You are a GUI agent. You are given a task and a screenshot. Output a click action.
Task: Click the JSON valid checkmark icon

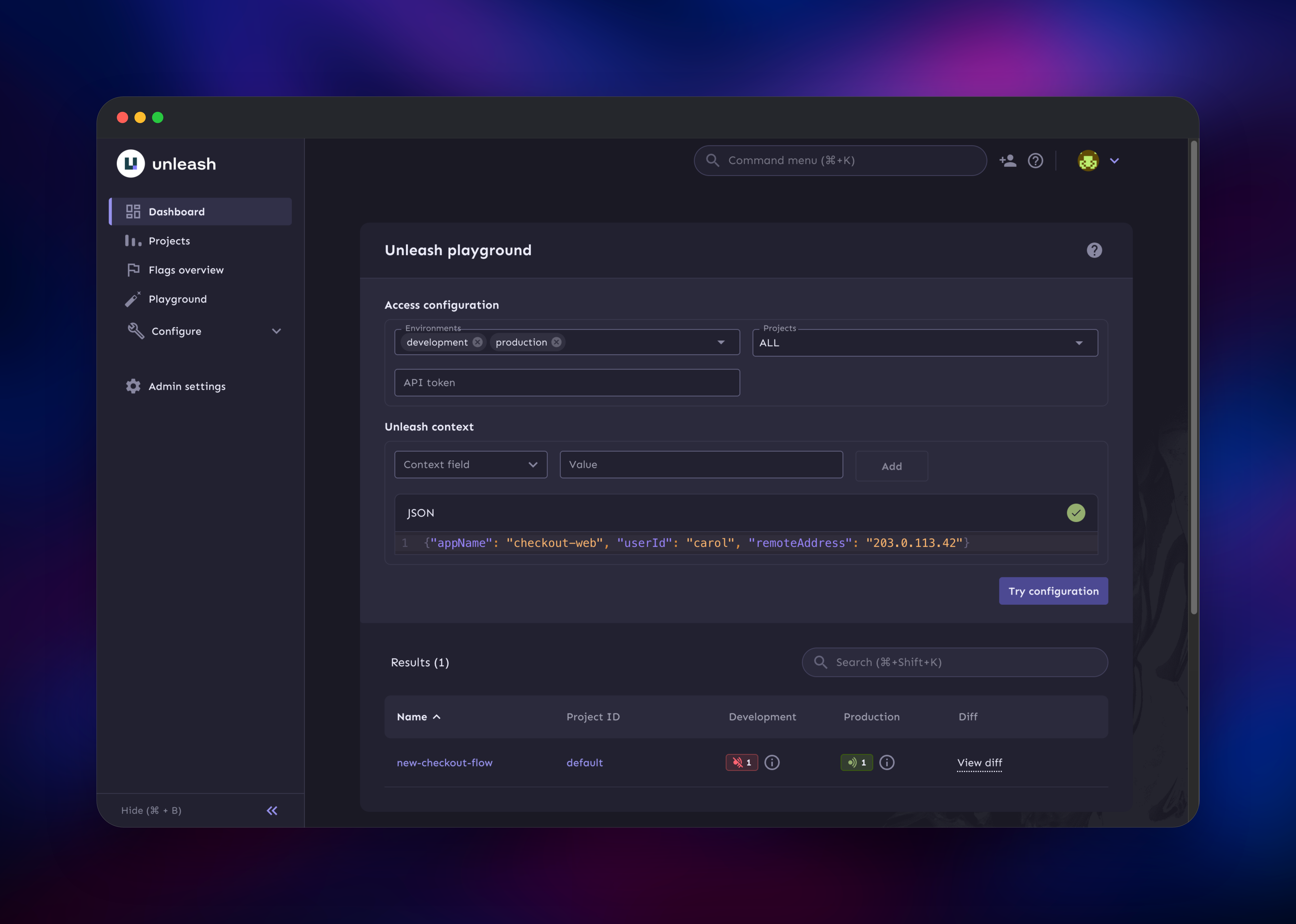coord(1076,513)
